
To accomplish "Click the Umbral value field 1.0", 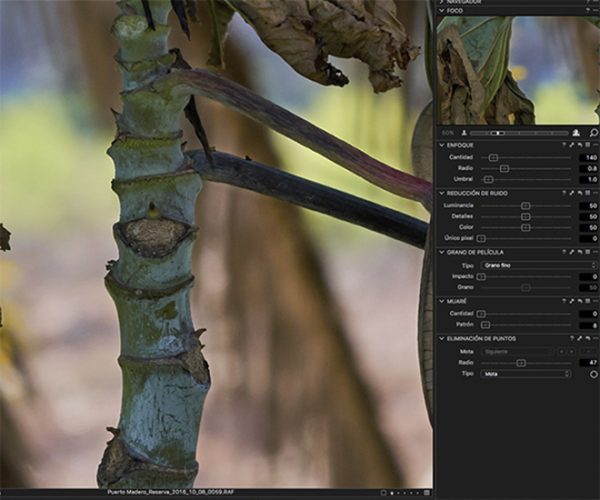I will pyautogui.click(x=589, y=179).
